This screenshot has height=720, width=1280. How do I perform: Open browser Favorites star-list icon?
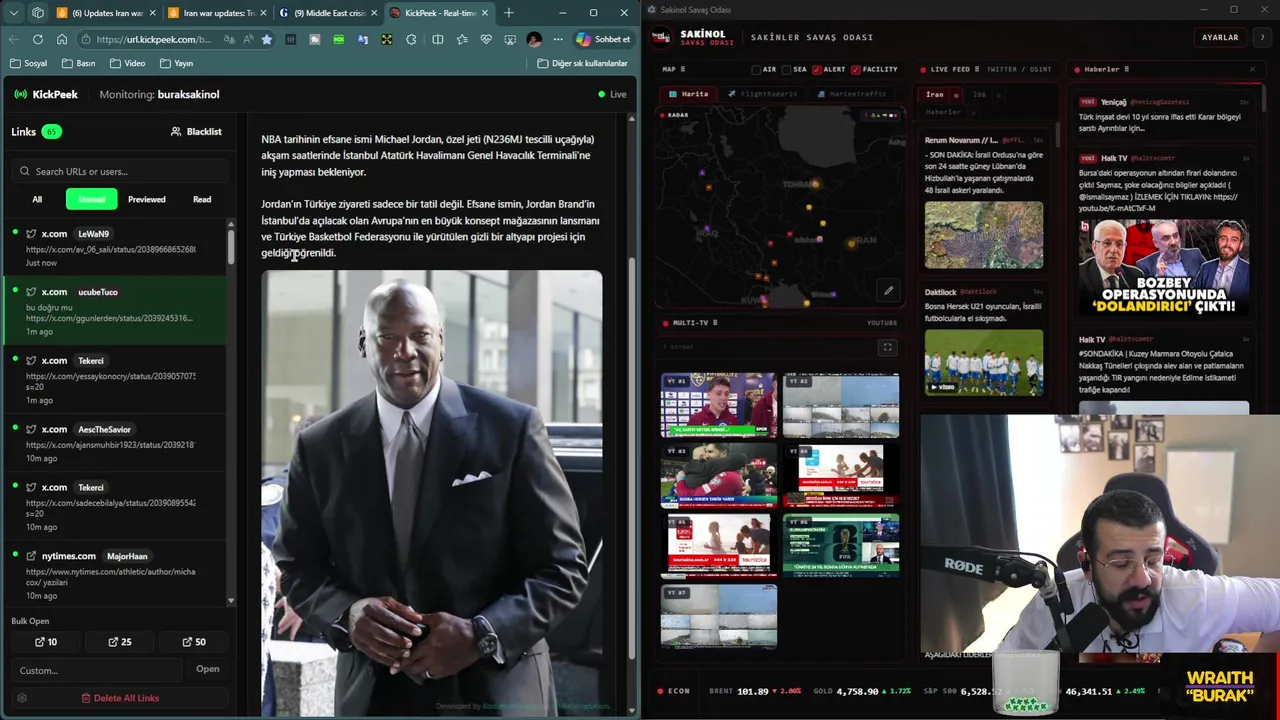[461, 39]
